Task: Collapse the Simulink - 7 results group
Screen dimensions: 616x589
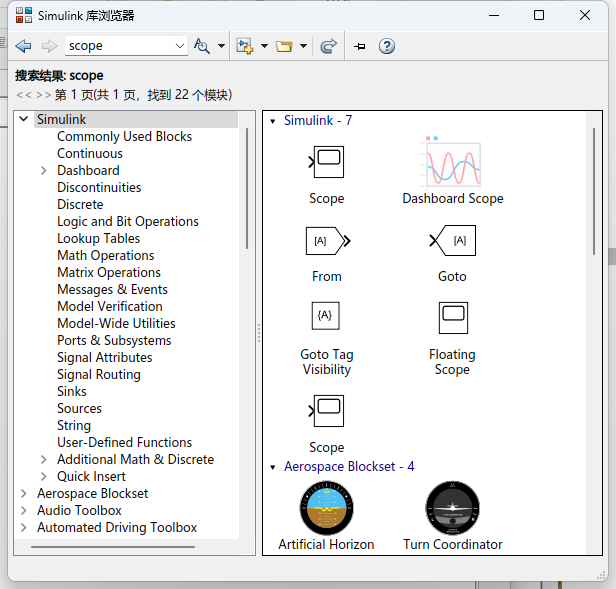Action: [x=272, y=121]
